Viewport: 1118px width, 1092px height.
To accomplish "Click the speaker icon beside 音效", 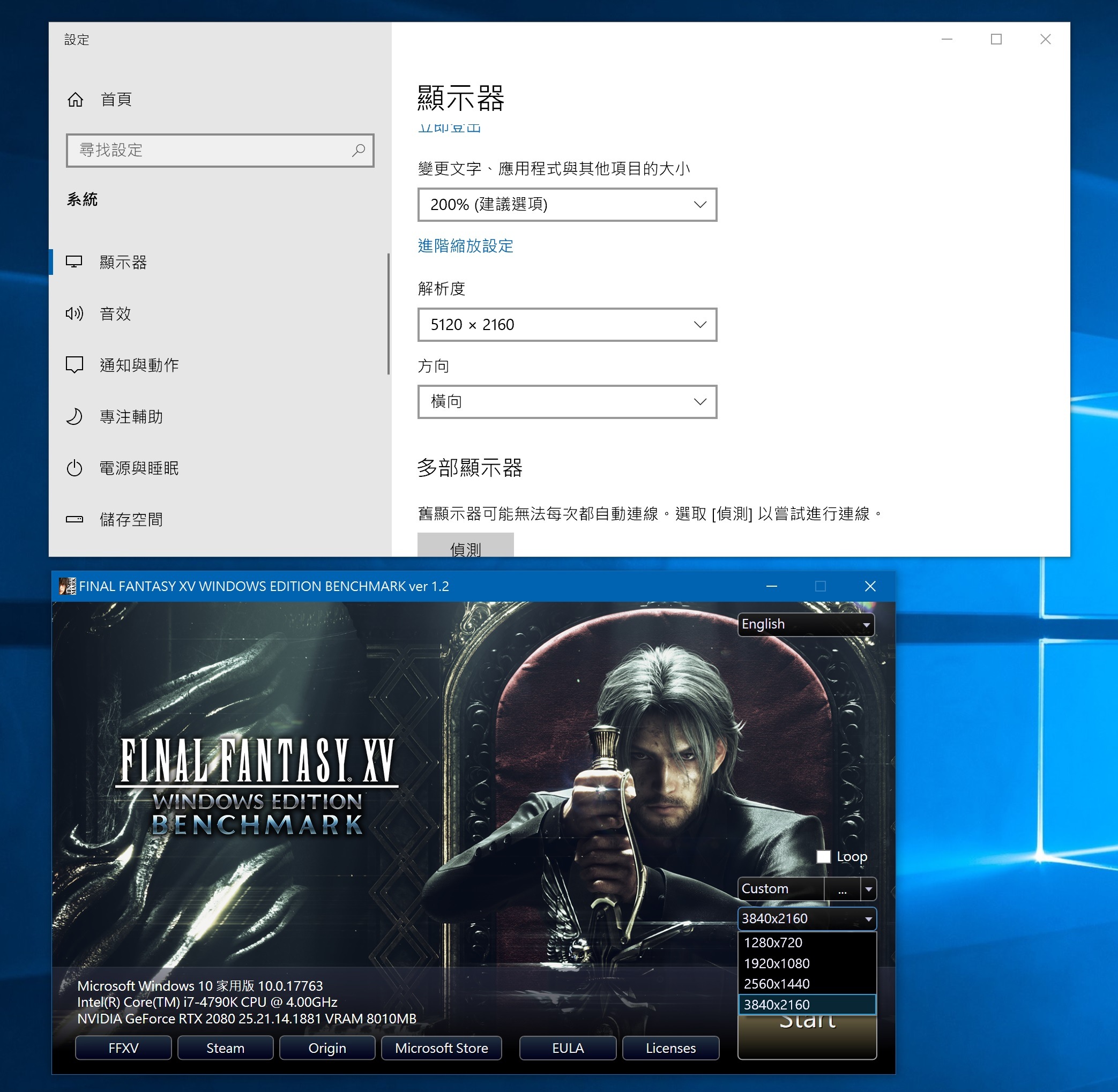I will click(x=74, y=313).
